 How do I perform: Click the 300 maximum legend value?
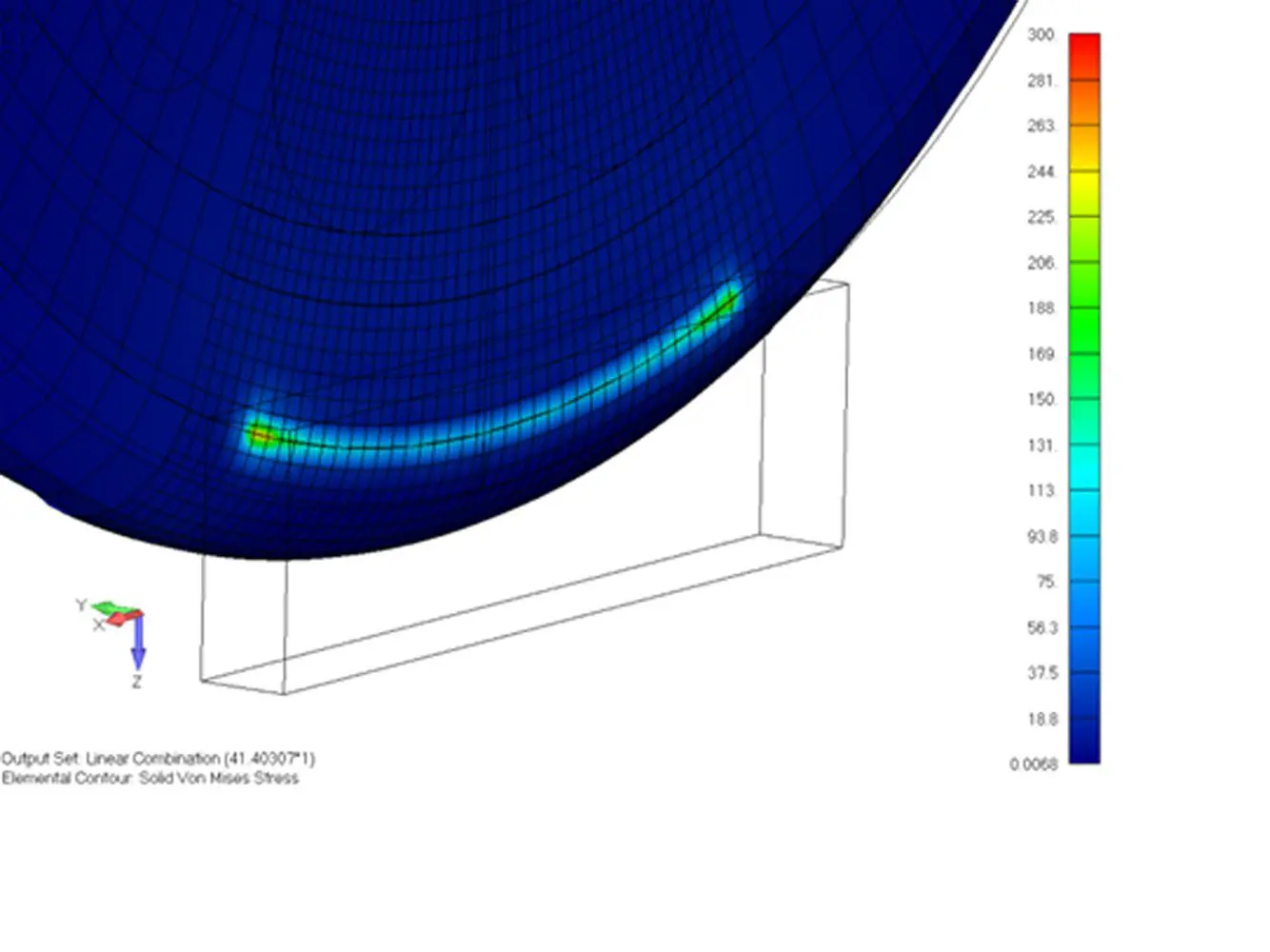click(x=1042, y=35)
